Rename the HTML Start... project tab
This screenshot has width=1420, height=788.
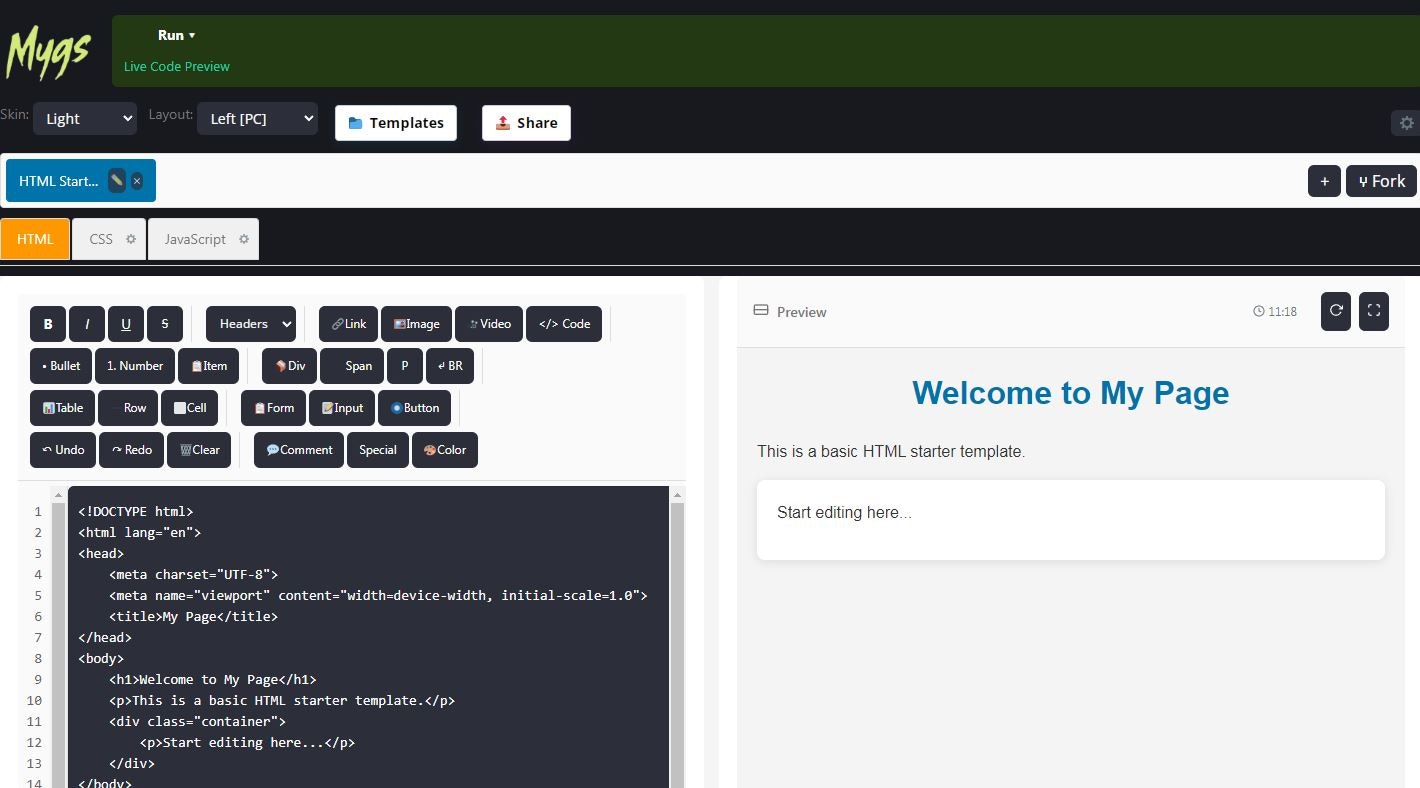[x=117, y=181]
